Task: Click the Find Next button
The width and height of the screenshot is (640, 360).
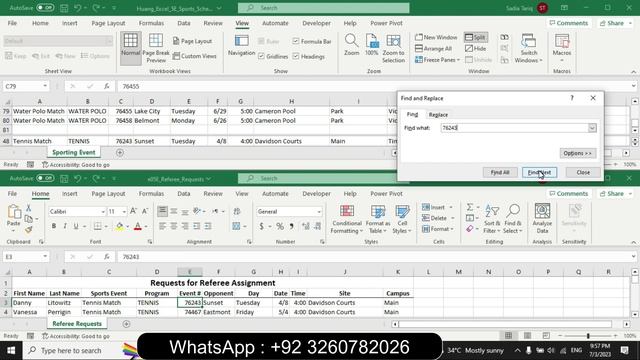Action: click(539, 172)
